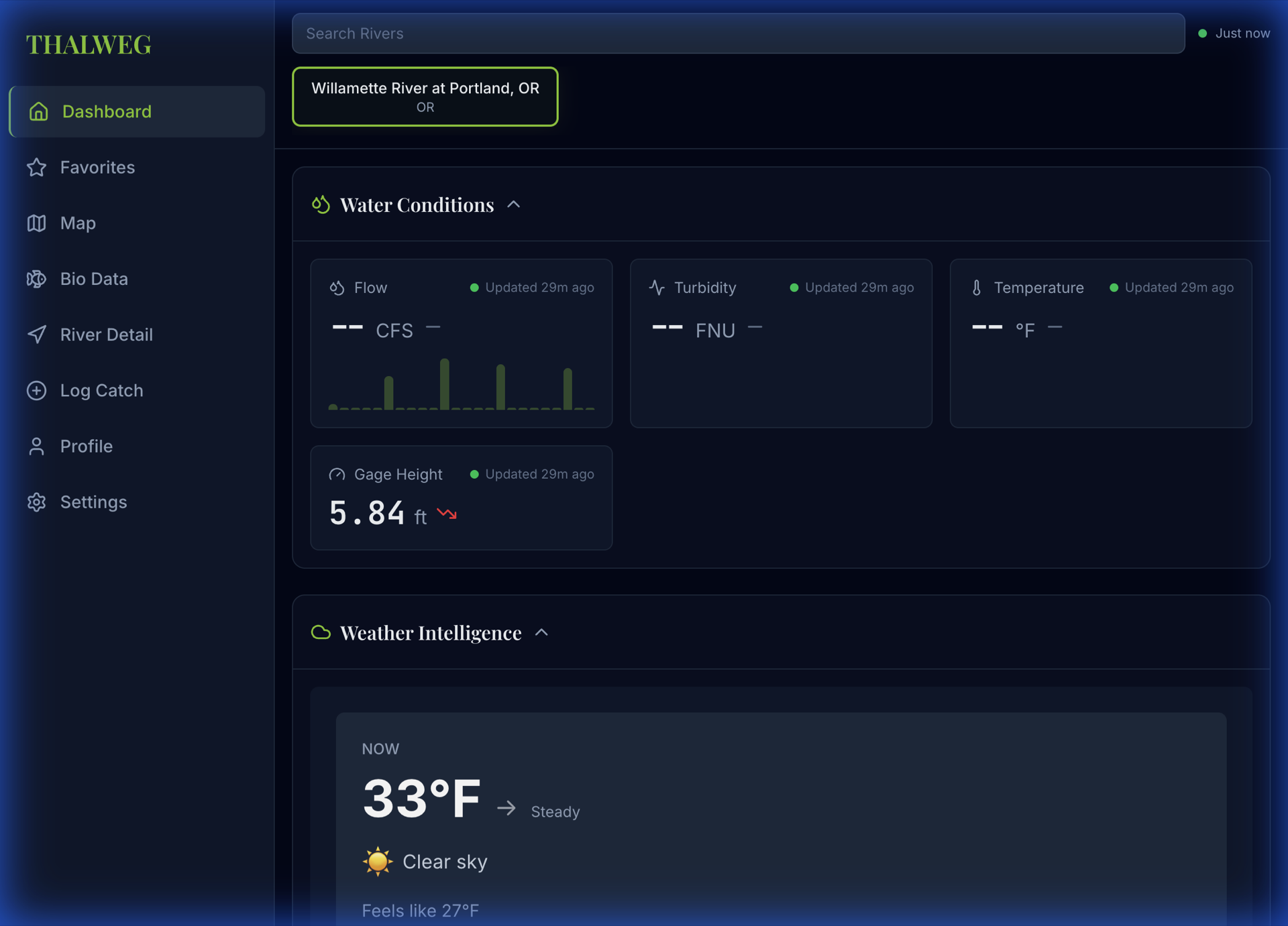Click the Bio Data fish icon
Viewport: 1288px width, 926px height.
[x=37, y=278]
